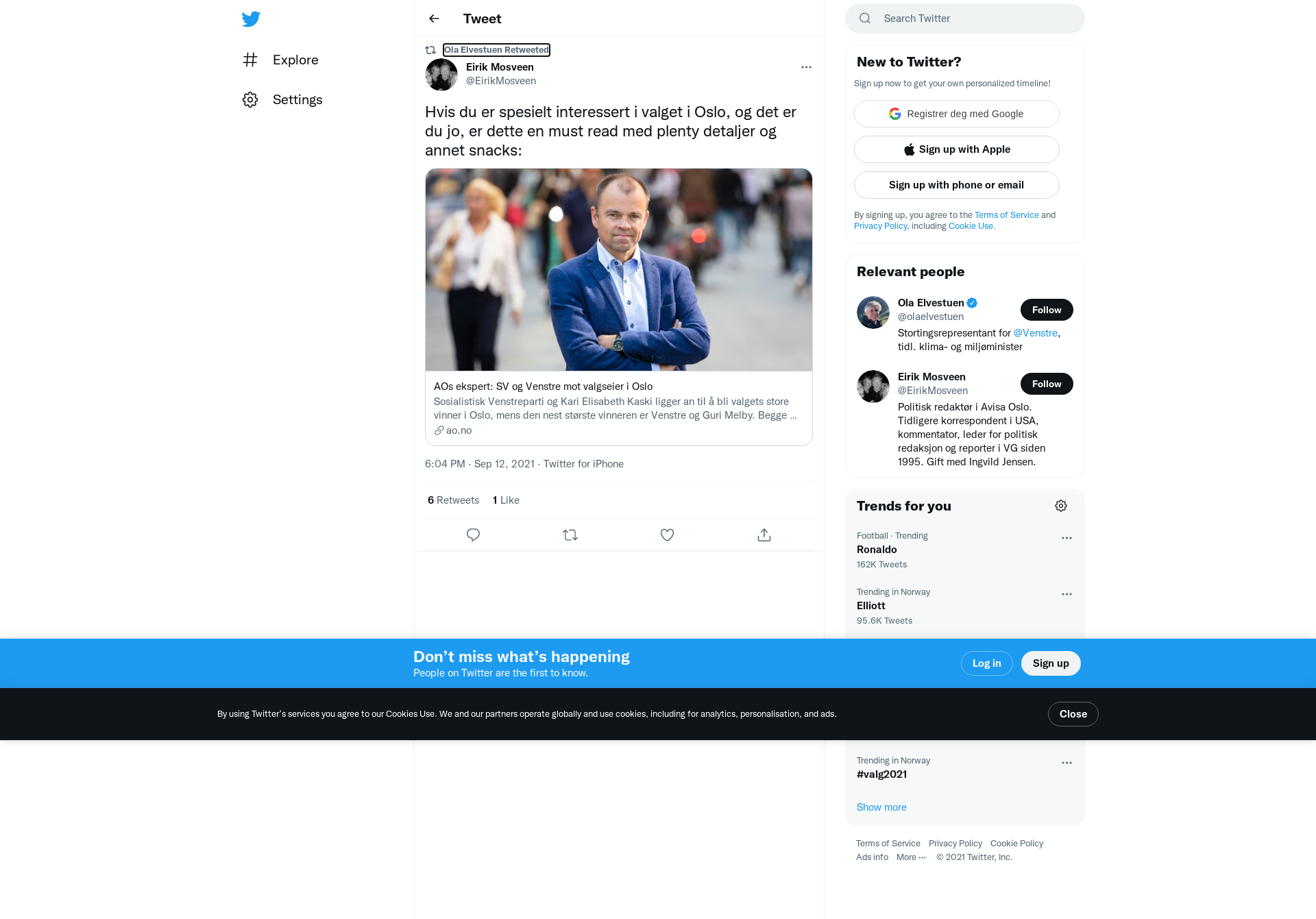Retweet using the retweet icon under the tweet
This screenshot has height=919, width=1316.
tap(570, 535)
